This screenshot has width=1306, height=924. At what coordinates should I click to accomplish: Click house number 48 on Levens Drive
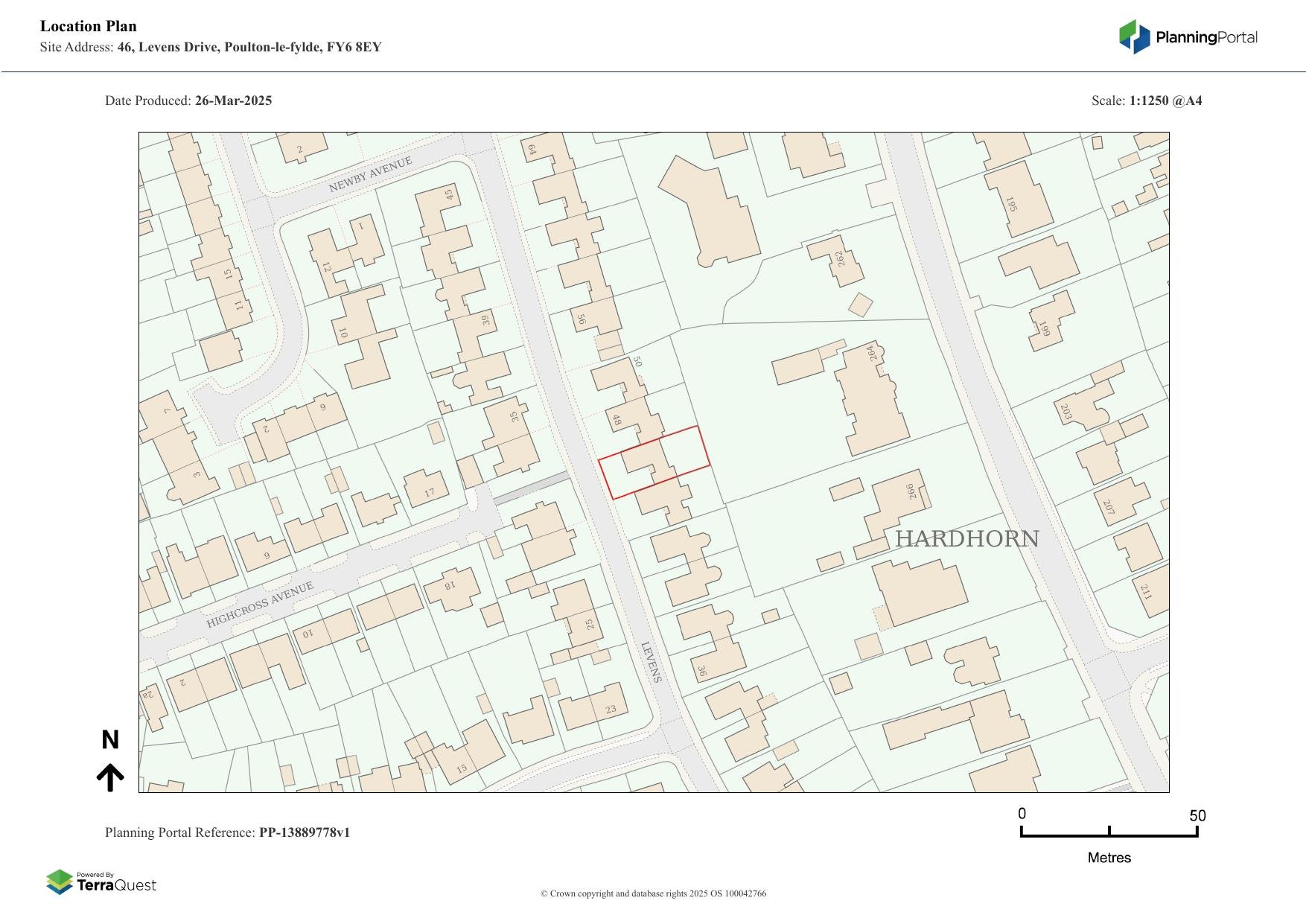coord(617,420)
